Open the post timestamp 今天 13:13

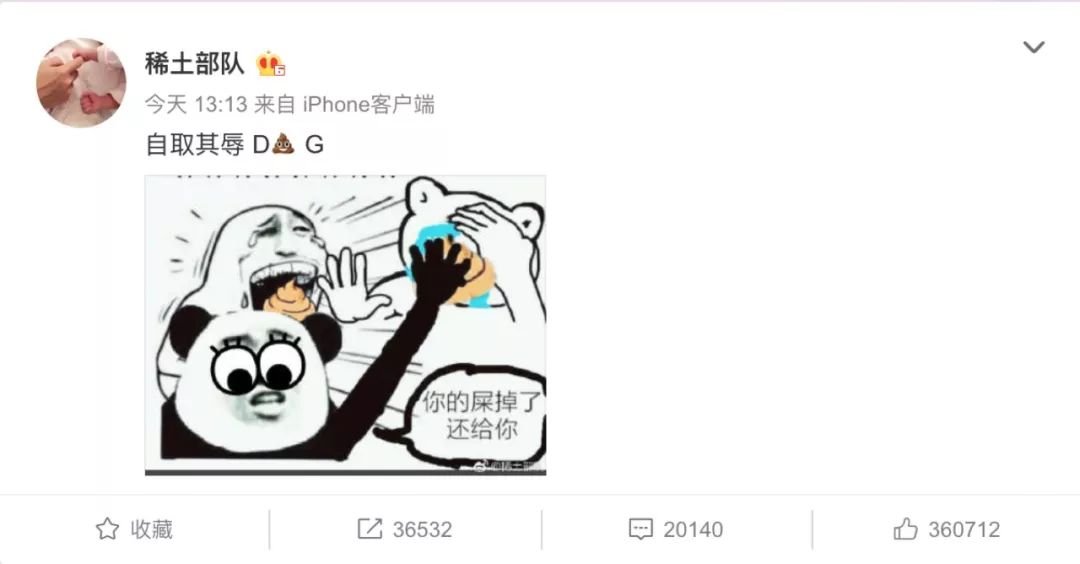(x=196, y=105)
